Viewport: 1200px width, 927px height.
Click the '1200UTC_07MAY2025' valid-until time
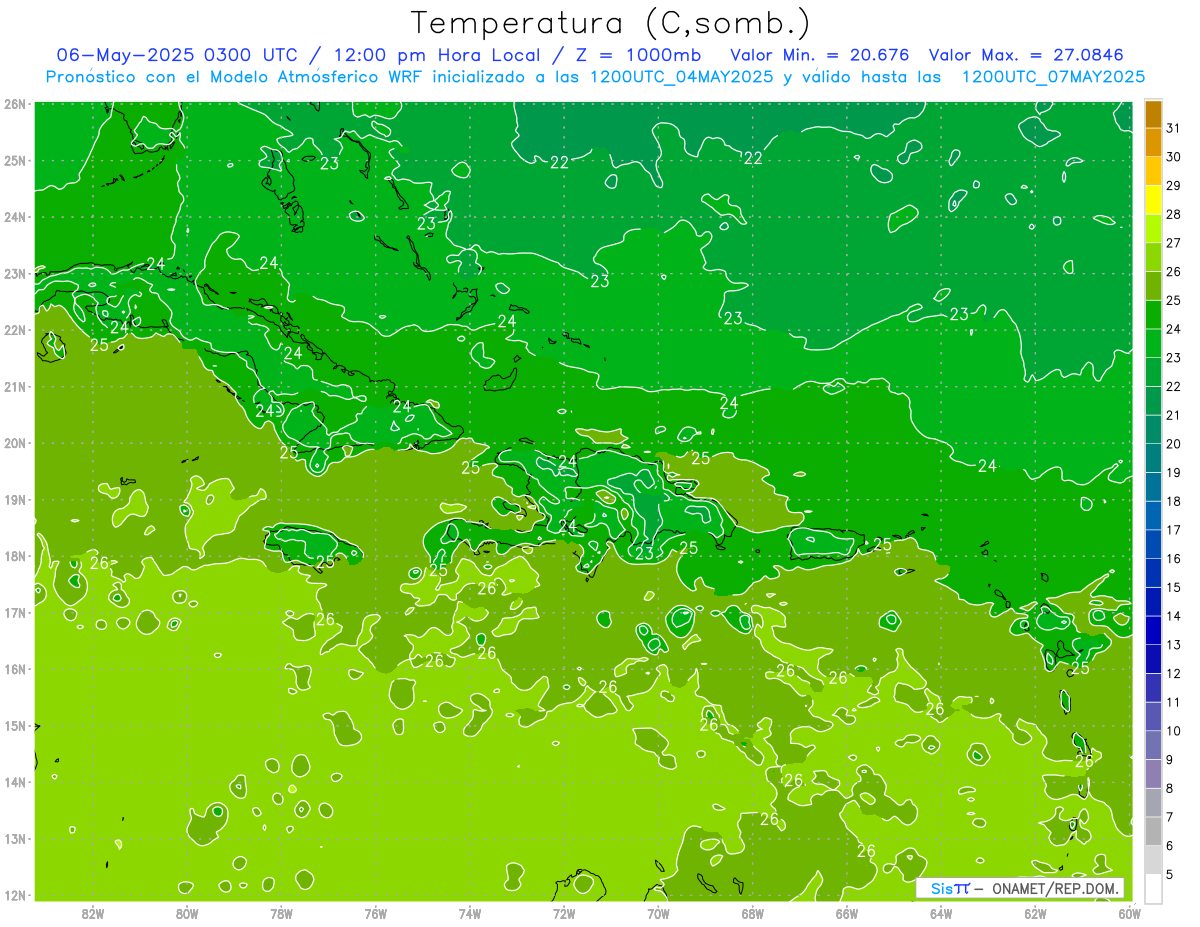(1053, 77)
